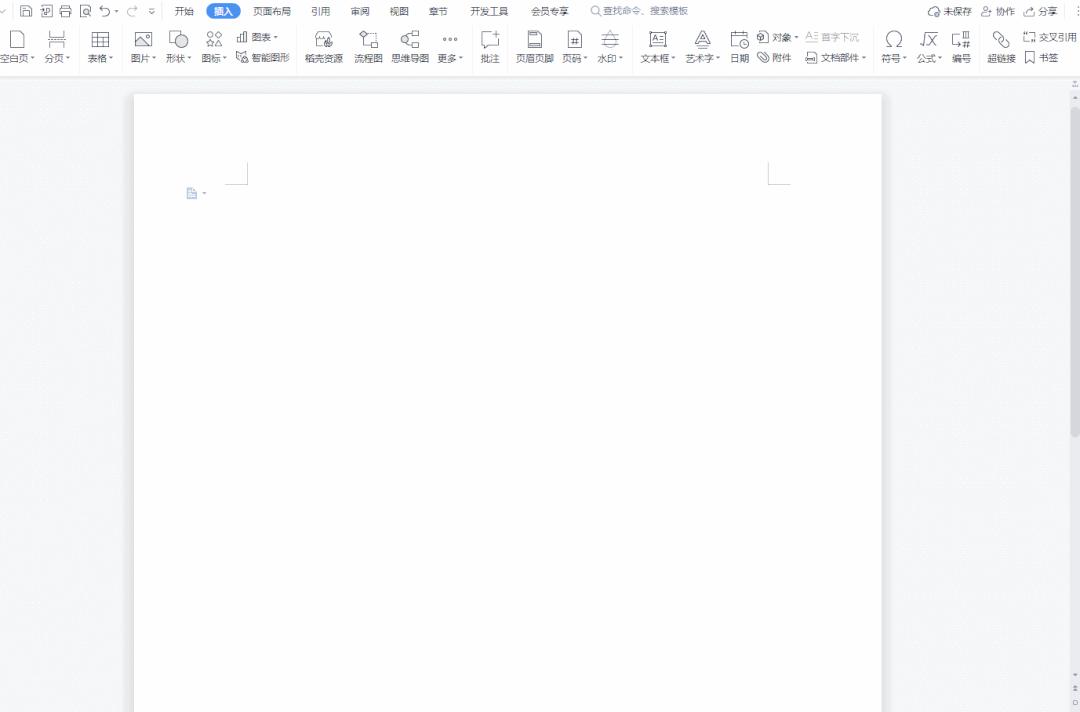Click the Save icon in quick access toolbar
This screenshot has height=712, width=1080.
(25, 11)
